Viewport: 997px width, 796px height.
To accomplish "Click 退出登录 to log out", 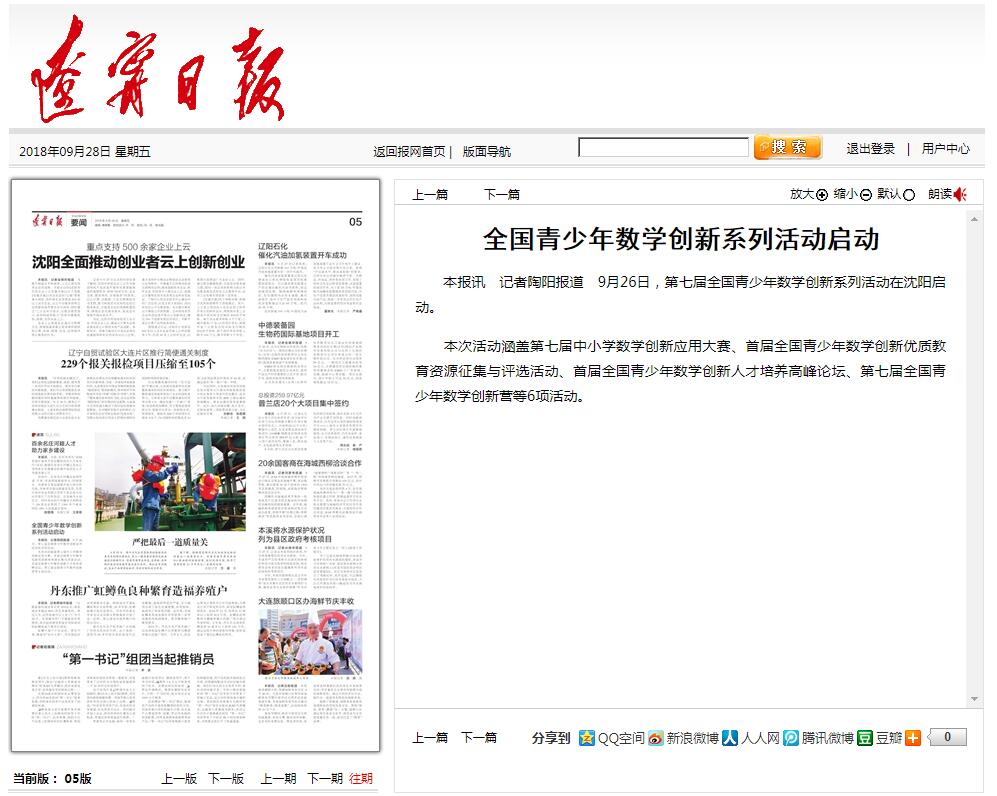I will point(870,149).
